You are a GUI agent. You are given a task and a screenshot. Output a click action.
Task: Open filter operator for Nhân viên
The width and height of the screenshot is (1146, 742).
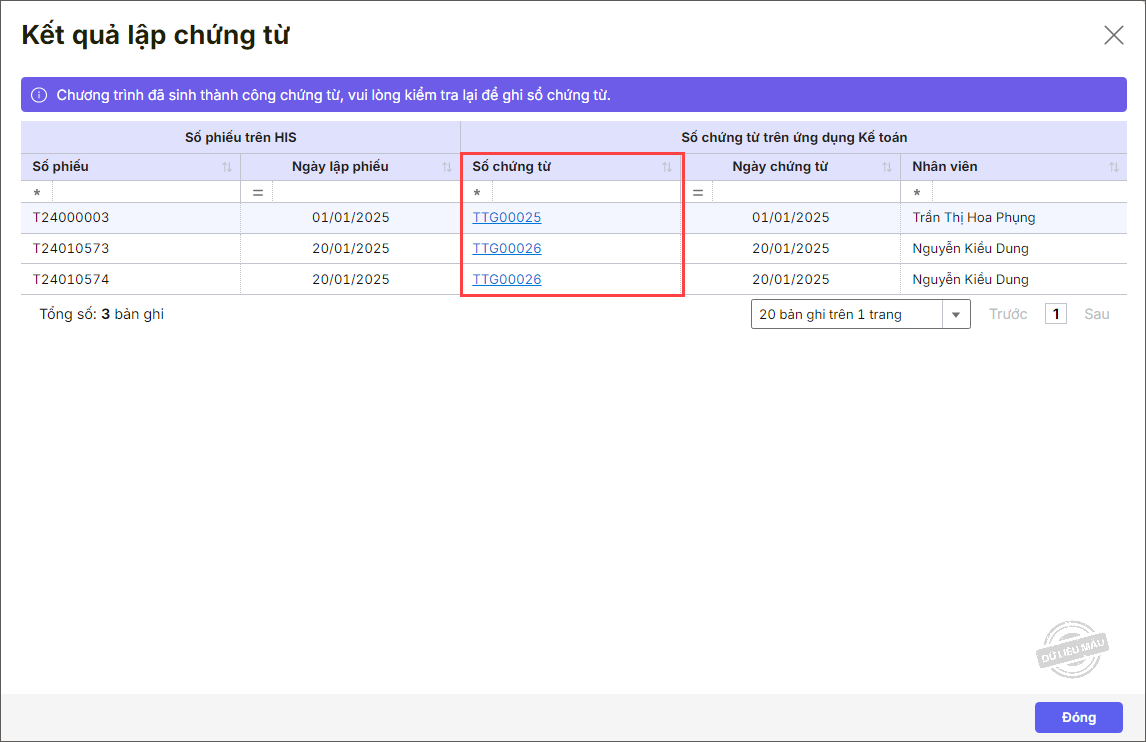[917, 192]
